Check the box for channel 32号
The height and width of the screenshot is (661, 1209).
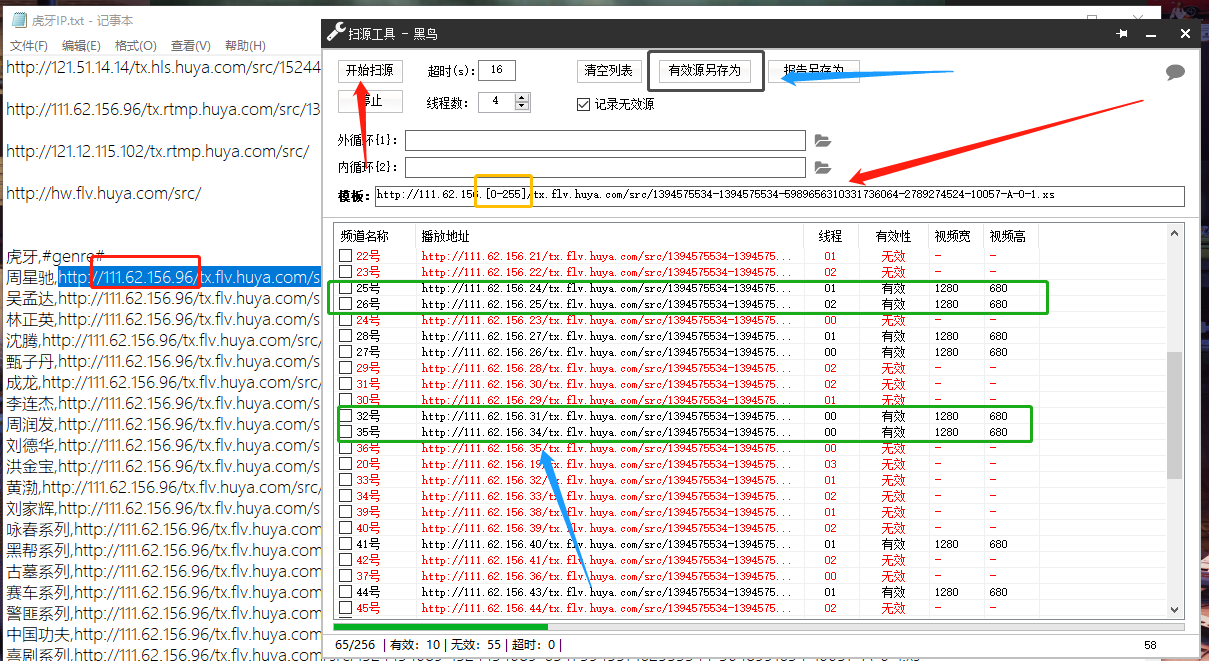pyautogui.click(x=345, y=416)
